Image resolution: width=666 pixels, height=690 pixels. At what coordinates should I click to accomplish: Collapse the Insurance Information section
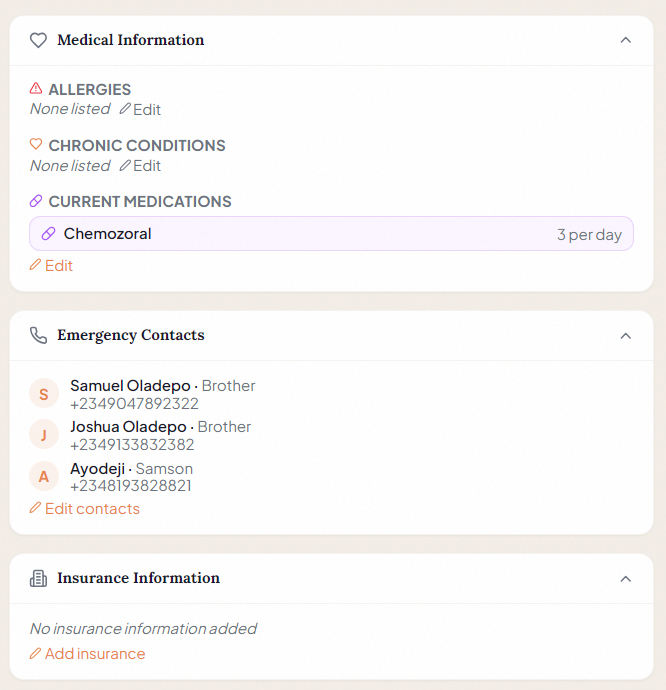click(x=626, y=579)
